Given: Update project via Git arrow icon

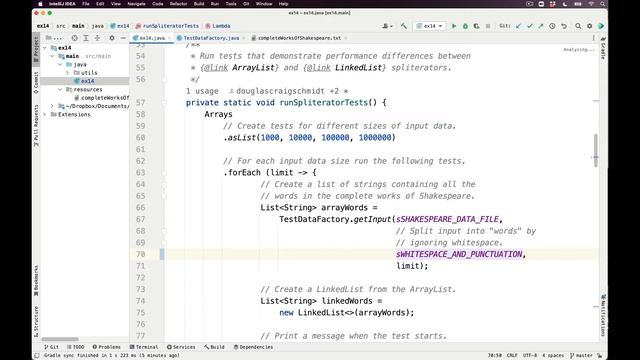Looking at the screenshot, I should (518, 26).
